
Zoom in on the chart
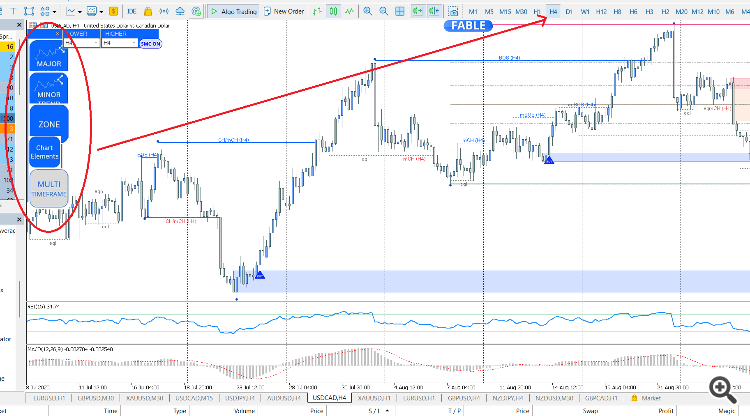point(367,11)
